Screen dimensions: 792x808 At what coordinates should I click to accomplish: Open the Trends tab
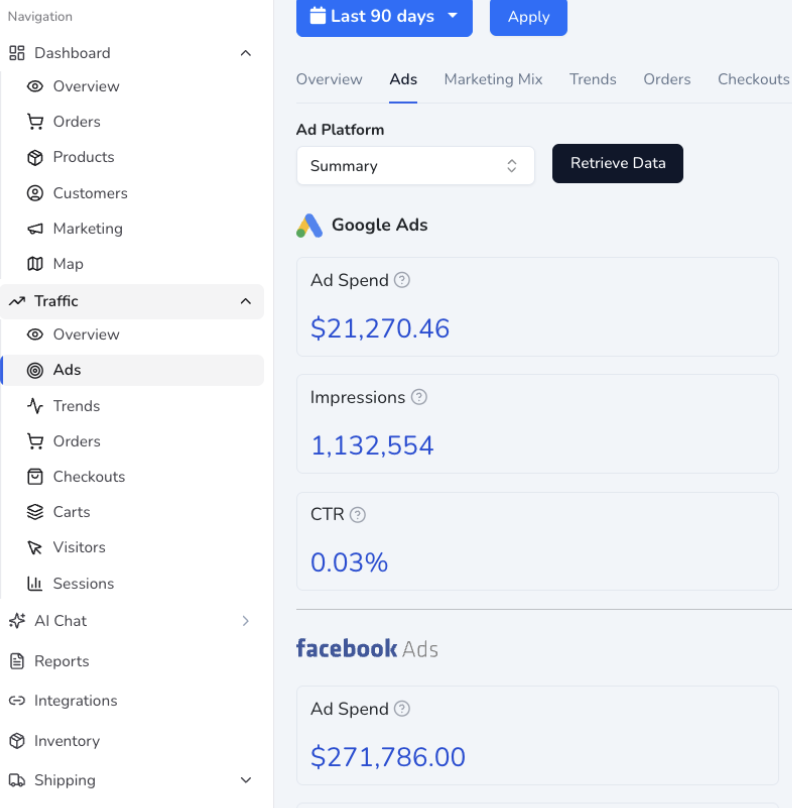click(593, 79)
